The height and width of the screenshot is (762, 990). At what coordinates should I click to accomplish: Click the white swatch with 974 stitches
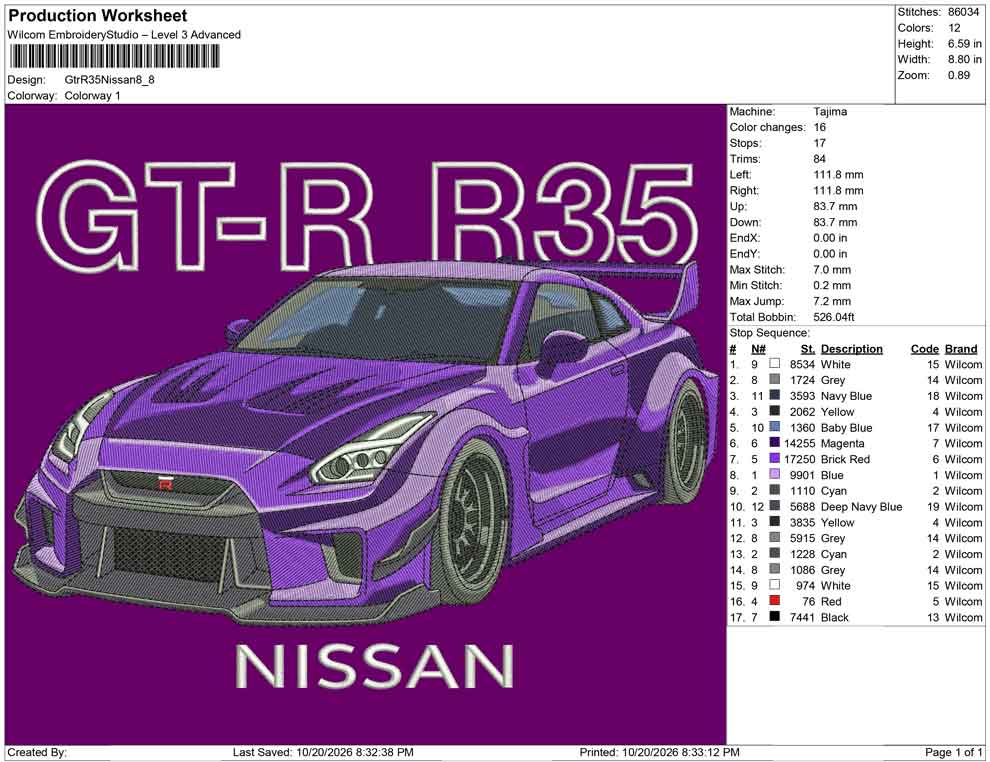775,585
